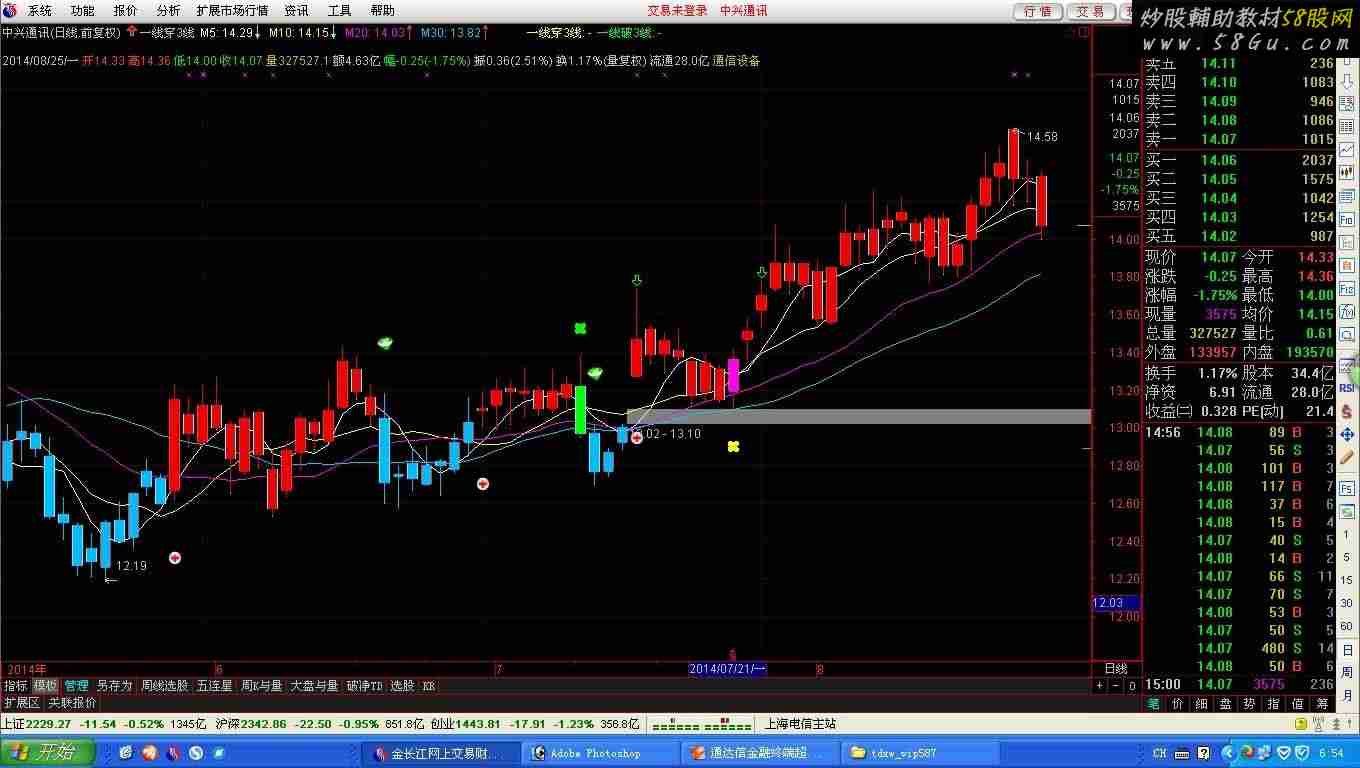
Task: Open the 资讯 menu
Action: pyautogui.click(x=296, y=11)
